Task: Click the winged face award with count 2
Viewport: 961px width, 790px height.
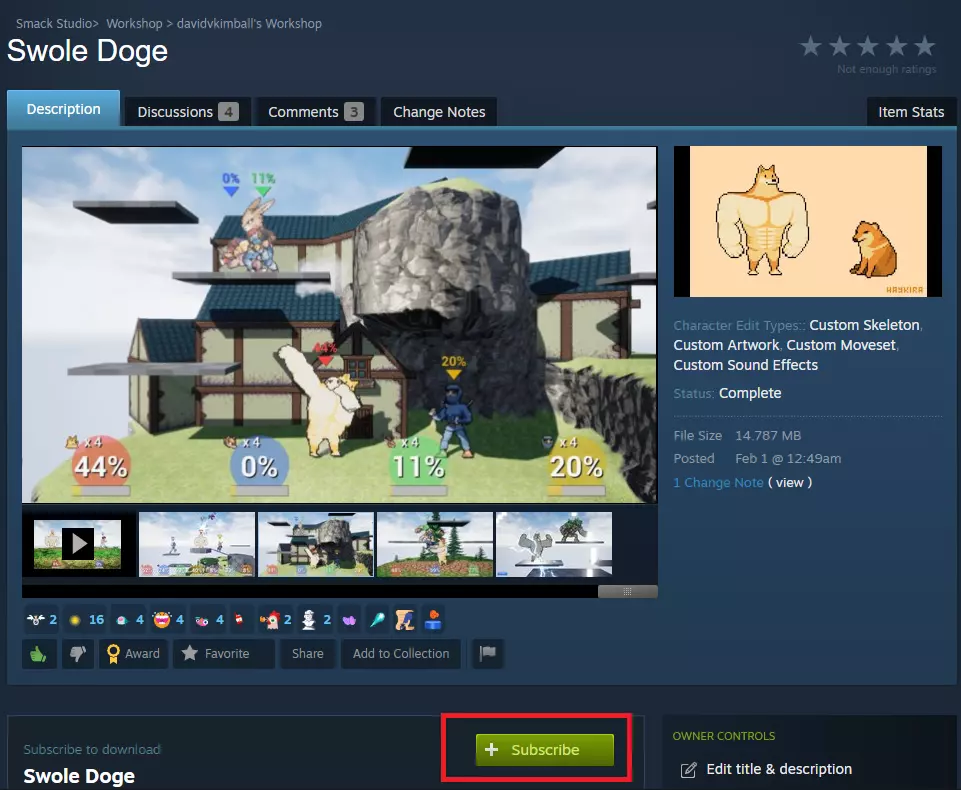Action: click(41, 620)
